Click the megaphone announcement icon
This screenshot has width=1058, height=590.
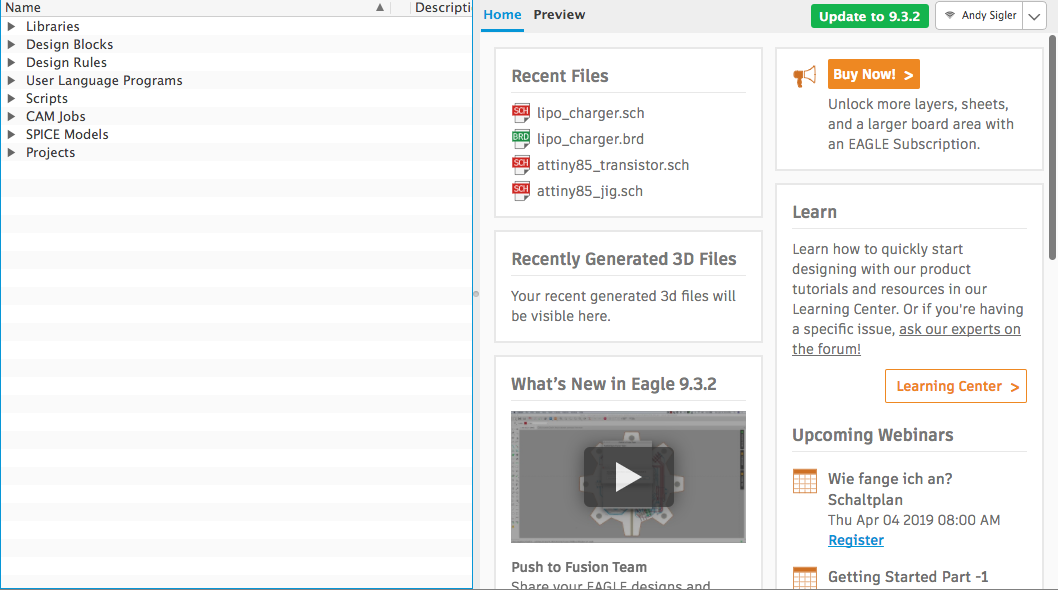[x=804, y=76]
